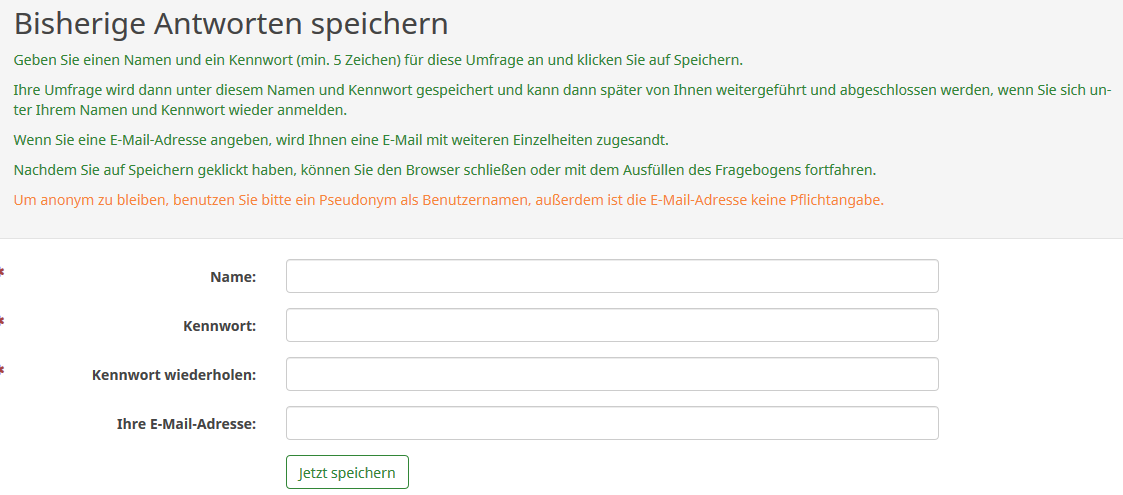1123x495 pixels.
Task: Click the red asterisk beside Name
Action: tap(3, 271)
